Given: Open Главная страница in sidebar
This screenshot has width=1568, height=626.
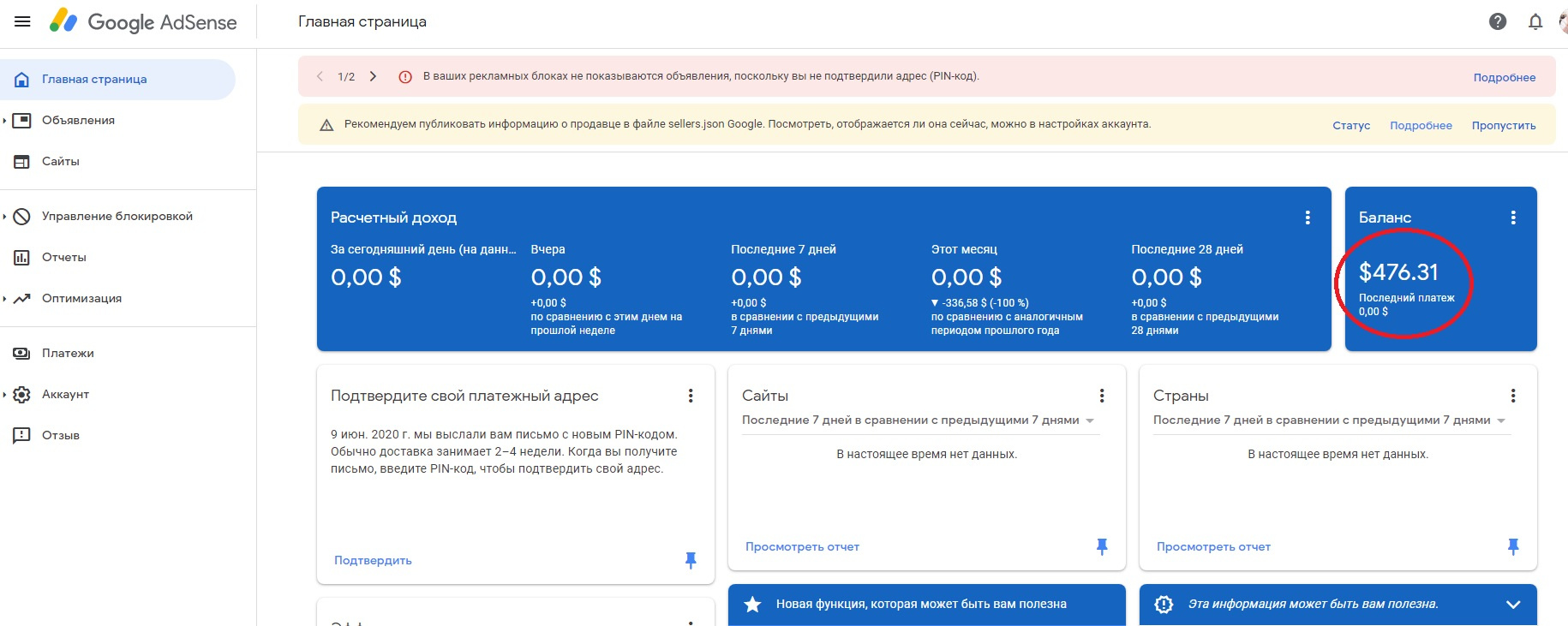Looking at the screenshot, I should point(117,80).
